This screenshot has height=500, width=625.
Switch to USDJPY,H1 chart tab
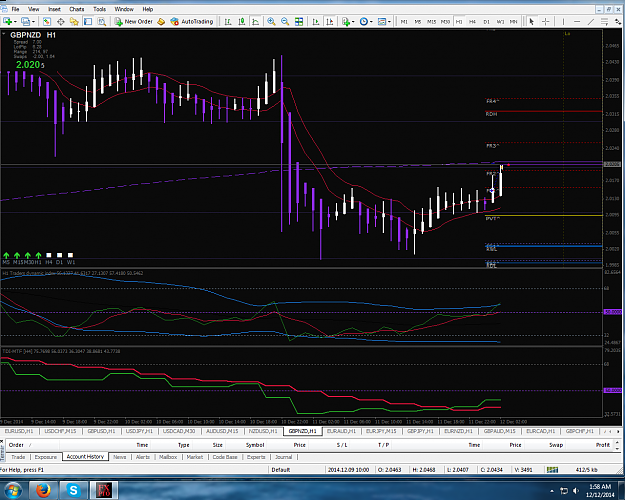[139, 431]
